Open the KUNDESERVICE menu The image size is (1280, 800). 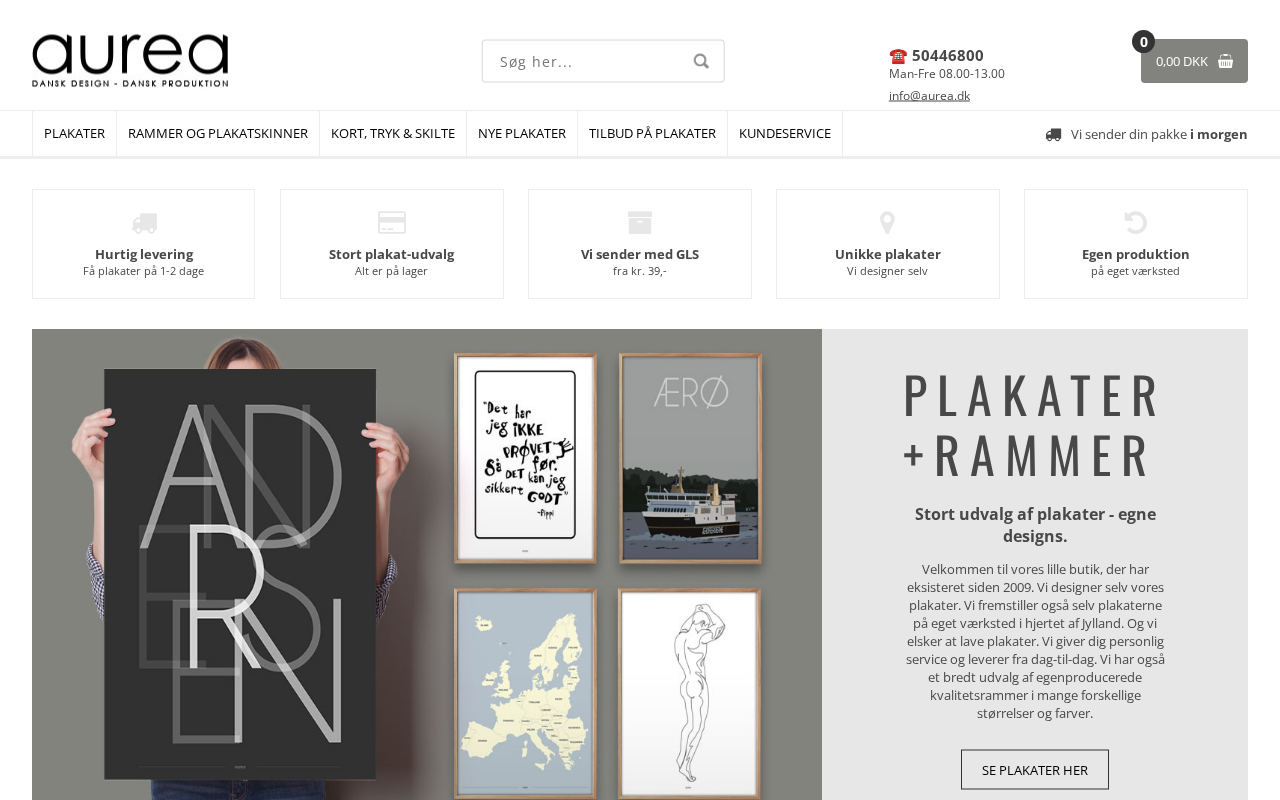tap(785, 133)
